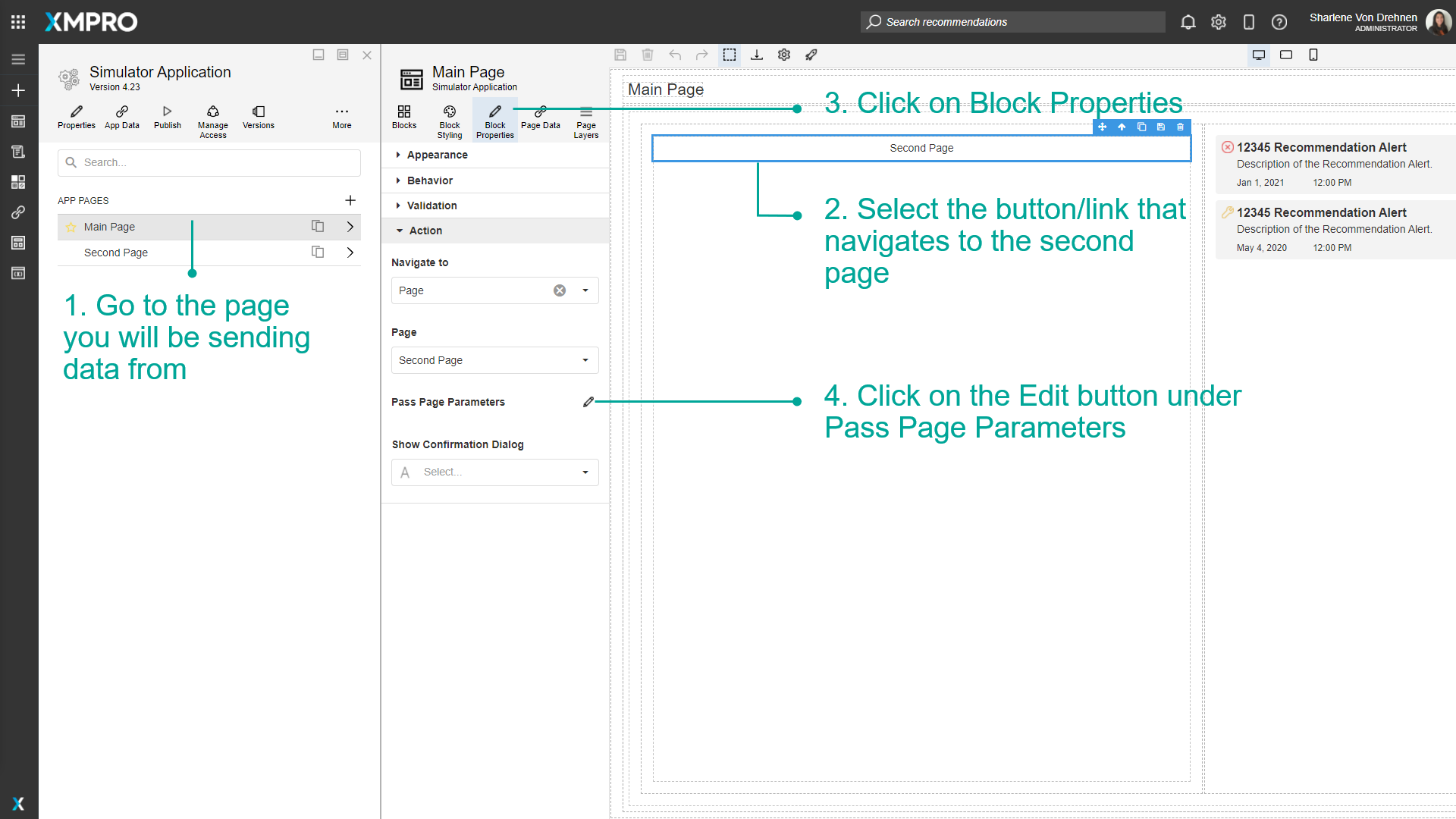The height and width of the screenshot is (819, 1456).
Task: Open the Show Confirmation Dialog dropdown
Action: click(x=494, y=472)
